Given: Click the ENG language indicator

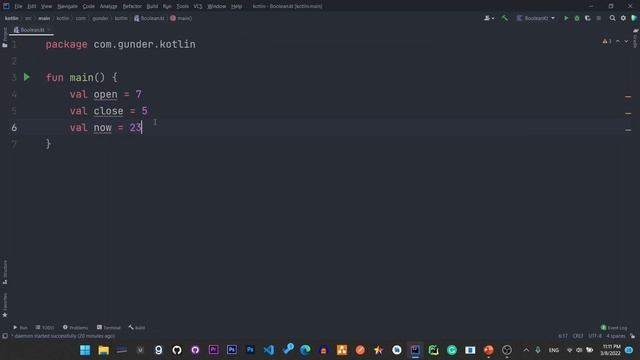Looking at the screenshot, I should pos(553,350).
